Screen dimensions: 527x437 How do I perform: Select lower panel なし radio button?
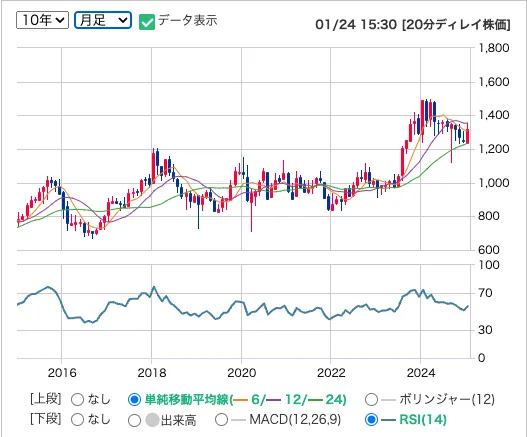(77, 420)
